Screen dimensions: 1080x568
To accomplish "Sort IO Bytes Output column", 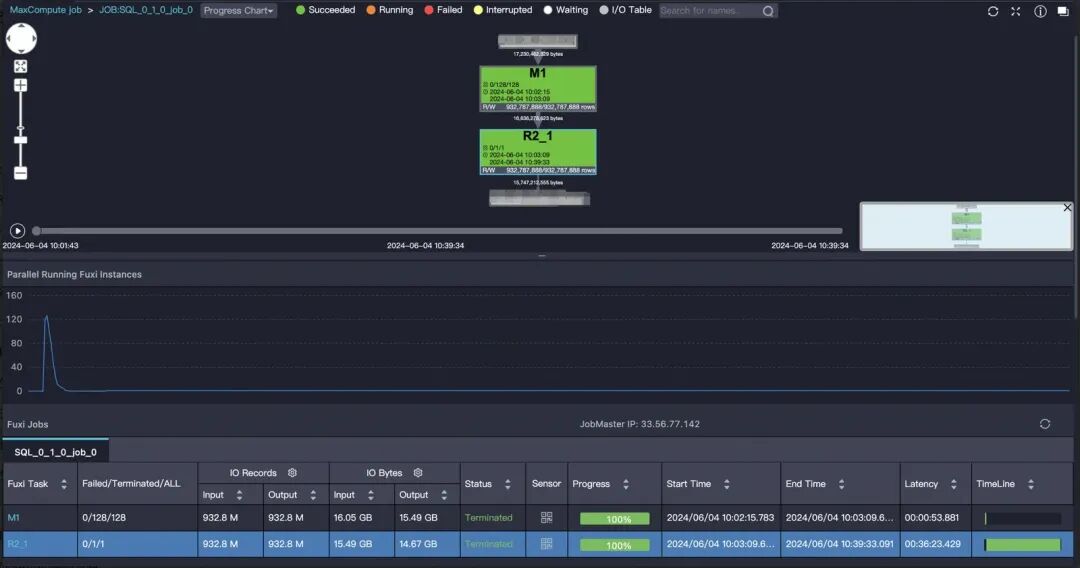I will click(444, 495).
